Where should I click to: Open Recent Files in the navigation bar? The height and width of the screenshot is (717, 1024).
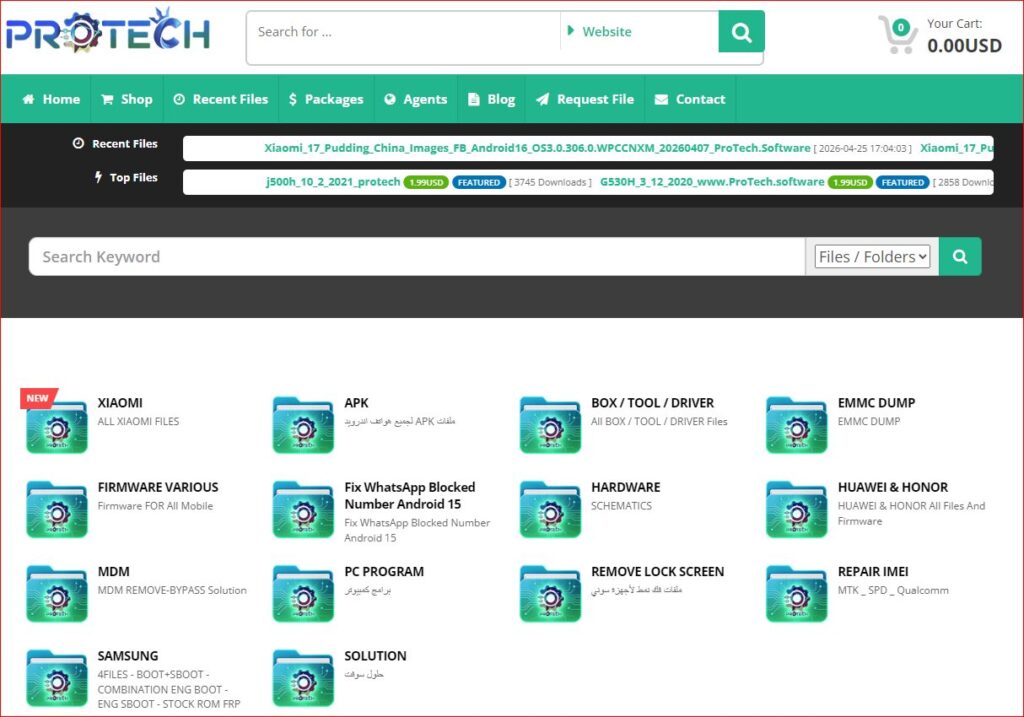pos(221,99)
